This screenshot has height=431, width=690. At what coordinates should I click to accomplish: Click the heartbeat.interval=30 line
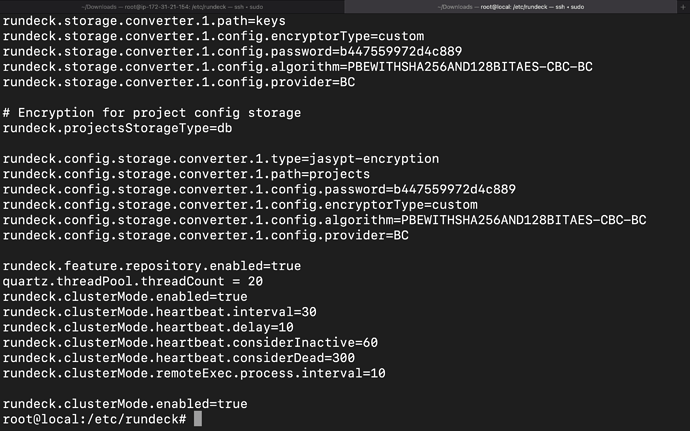click(160, 312)
